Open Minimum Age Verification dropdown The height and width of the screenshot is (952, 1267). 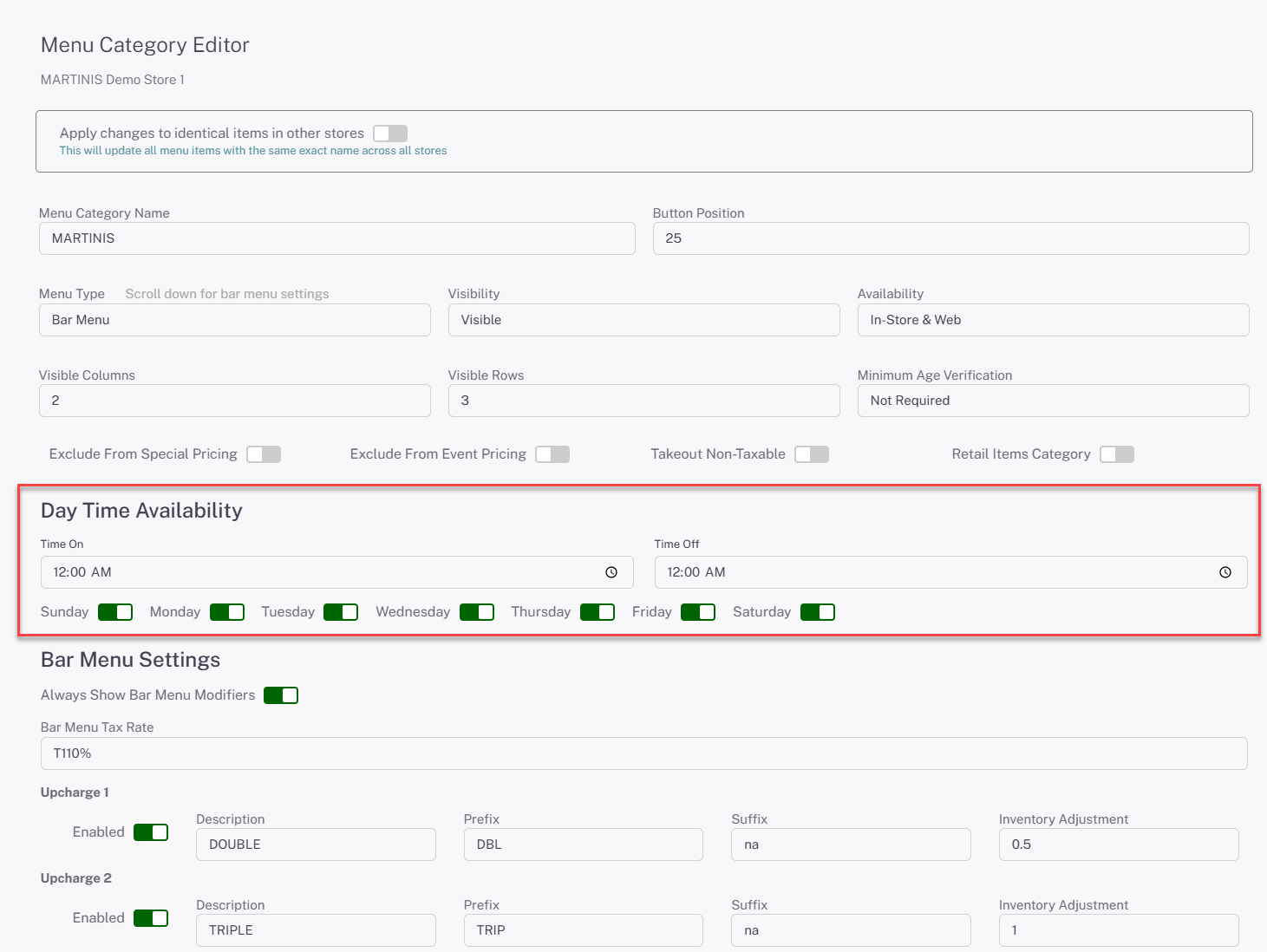point(1053,401)
